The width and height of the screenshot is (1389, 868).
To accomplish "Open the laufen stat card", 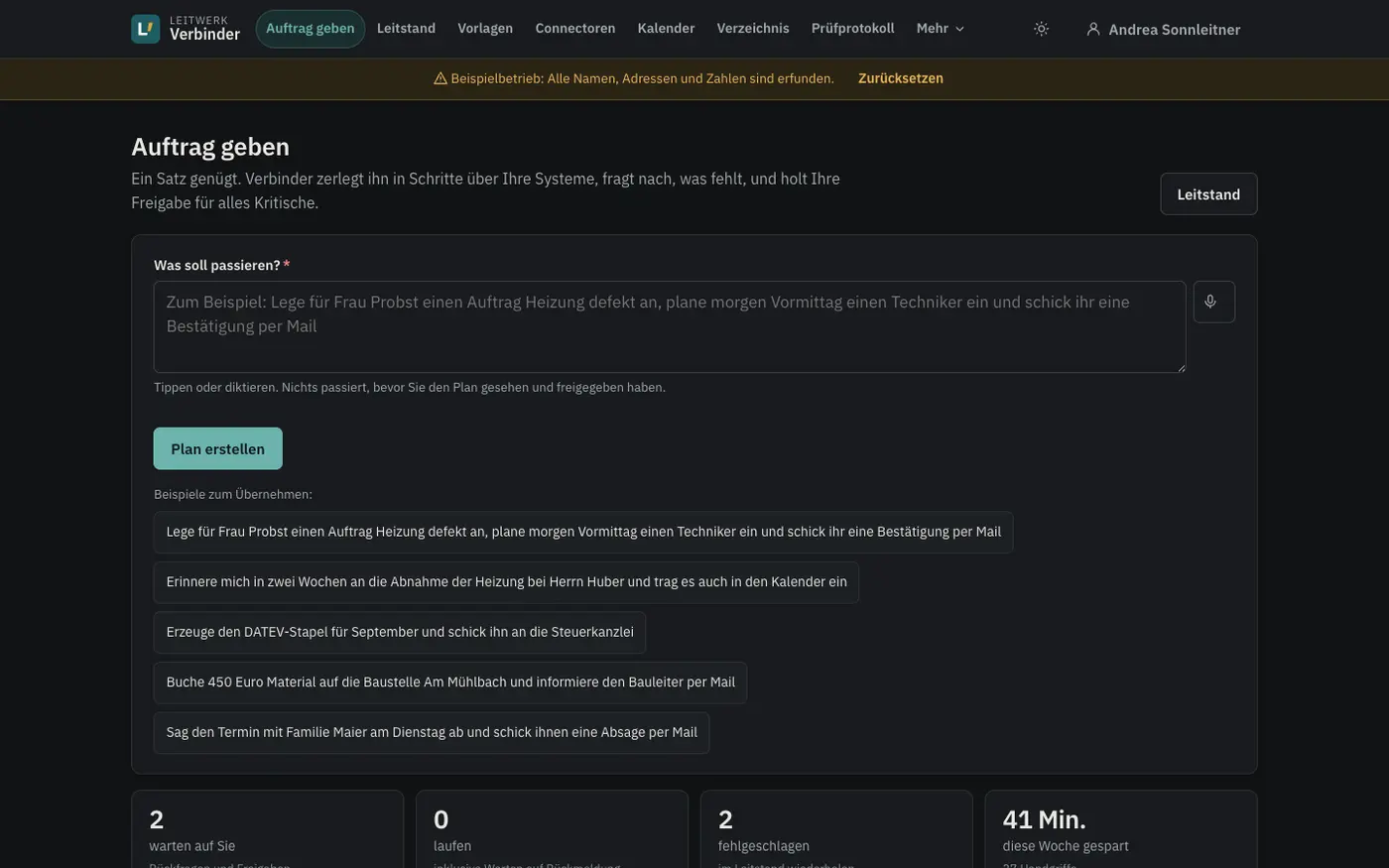I will pyautogui.click(x=552, y=829).
